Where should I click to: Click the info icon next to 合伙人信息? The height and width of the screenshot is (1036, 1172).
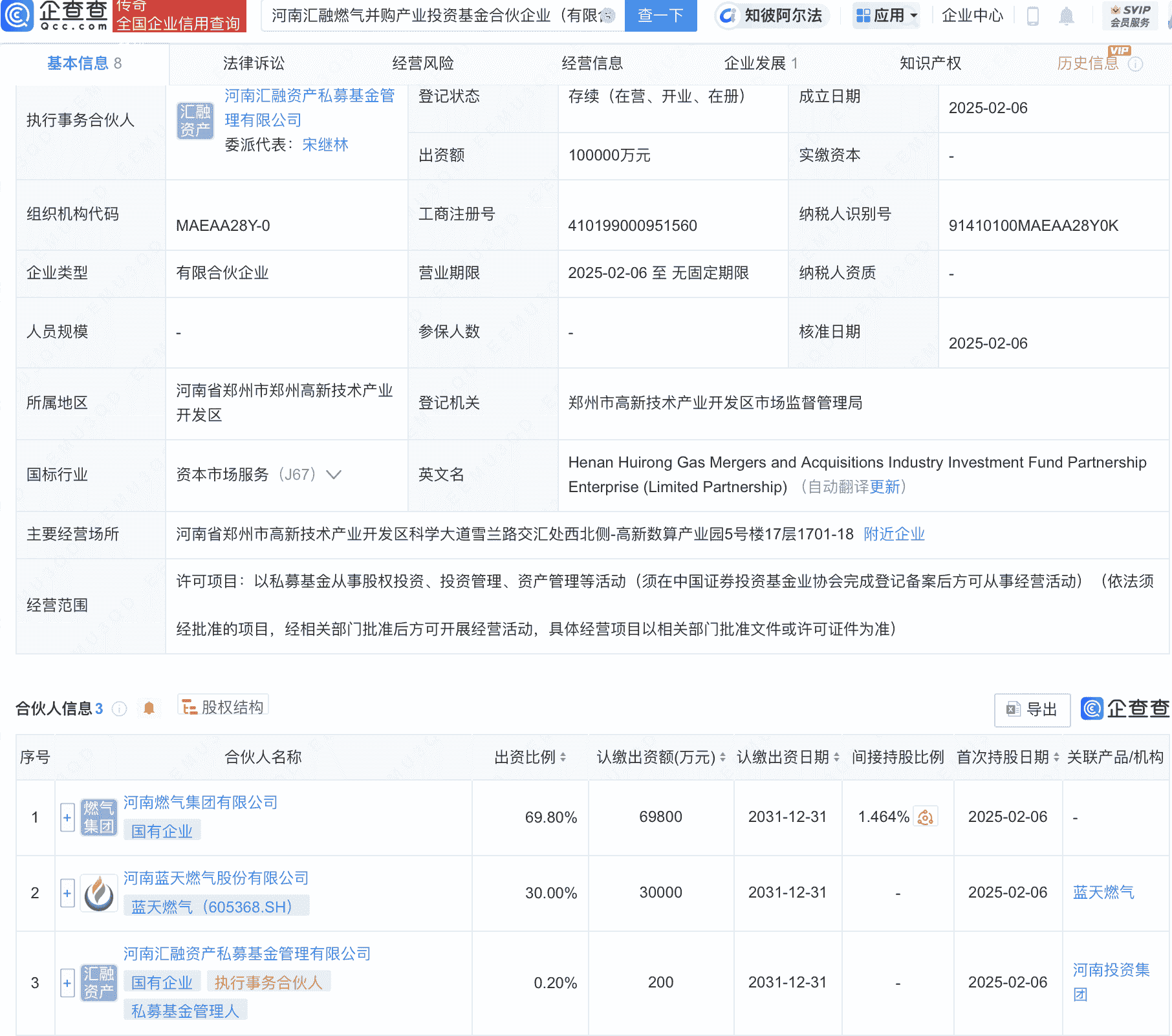pos(119,709)
